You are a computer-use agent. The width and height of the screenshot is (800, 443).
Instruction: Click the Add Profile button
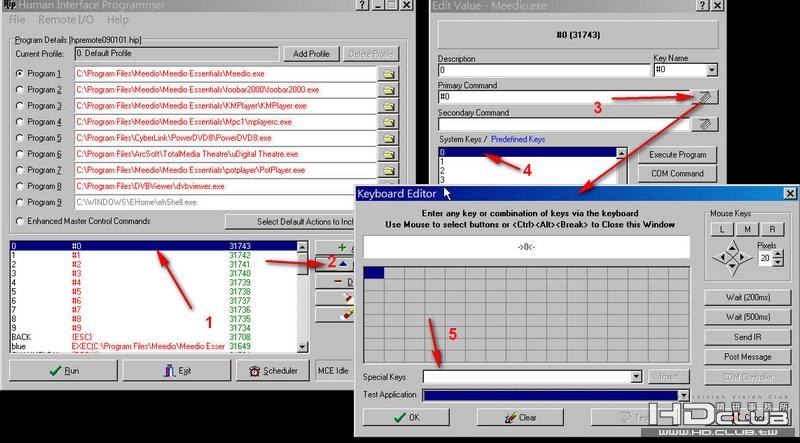[x=311, y=54]
